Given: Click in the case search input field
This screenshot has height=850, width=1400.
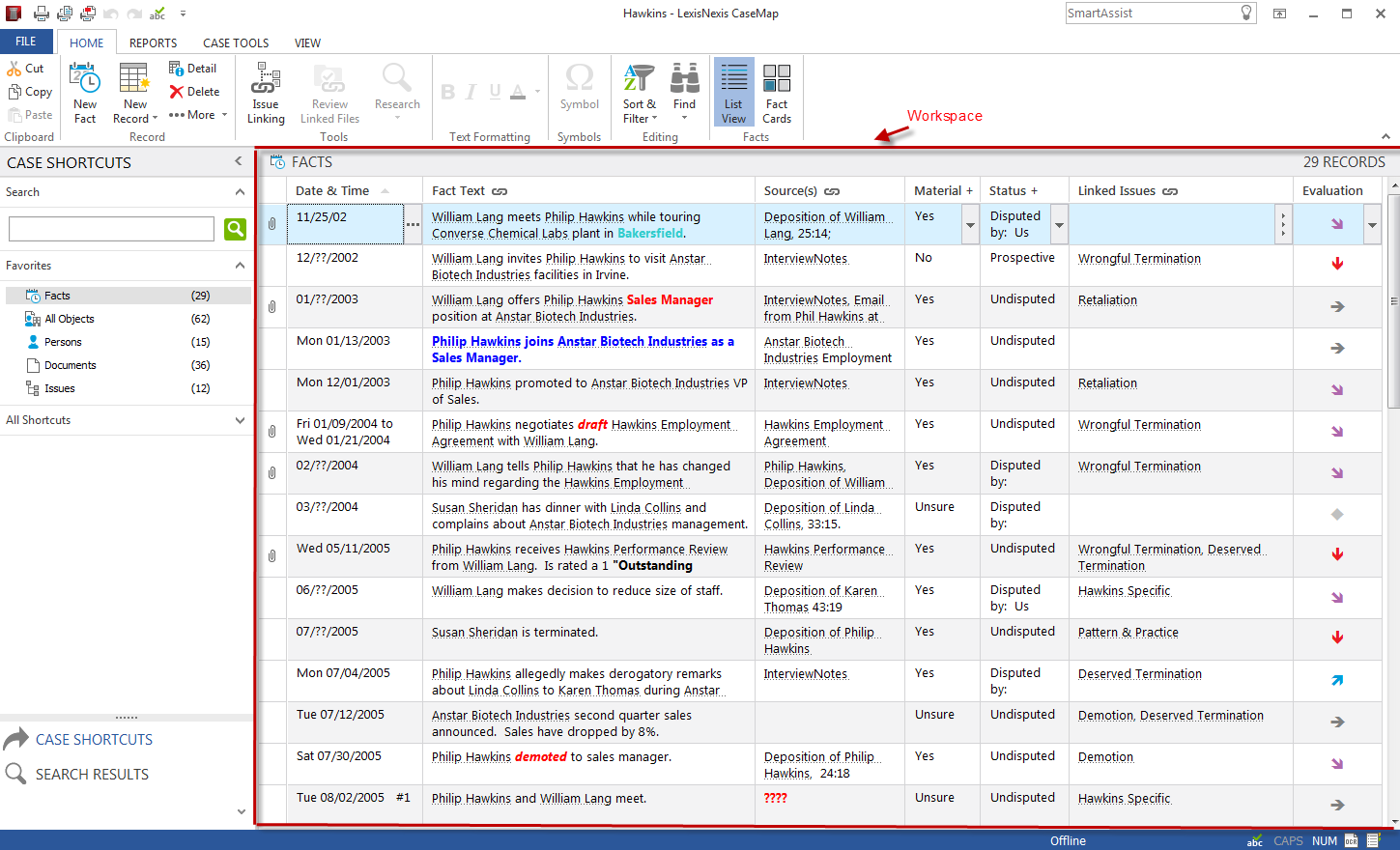Looking at the screenshot, I should click(x=111, y=229).
